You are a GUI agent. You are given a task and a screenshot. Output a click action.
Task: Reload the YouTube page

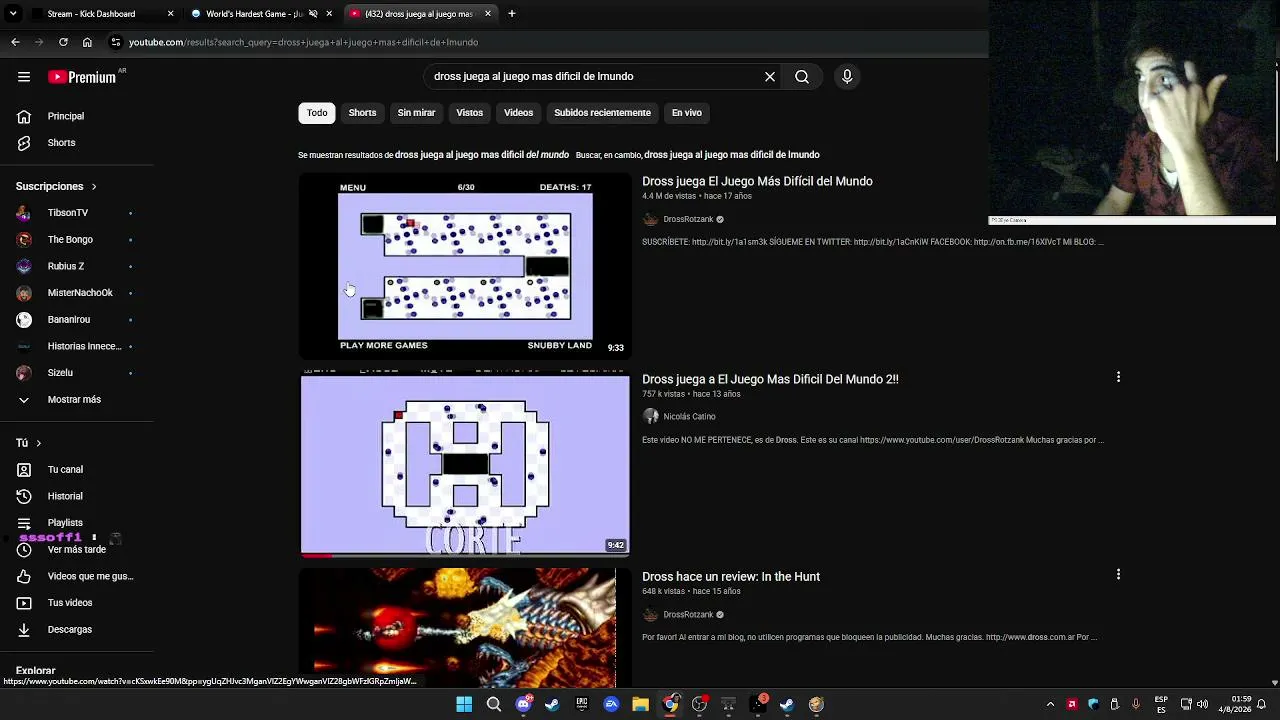[x=63, y=42]
